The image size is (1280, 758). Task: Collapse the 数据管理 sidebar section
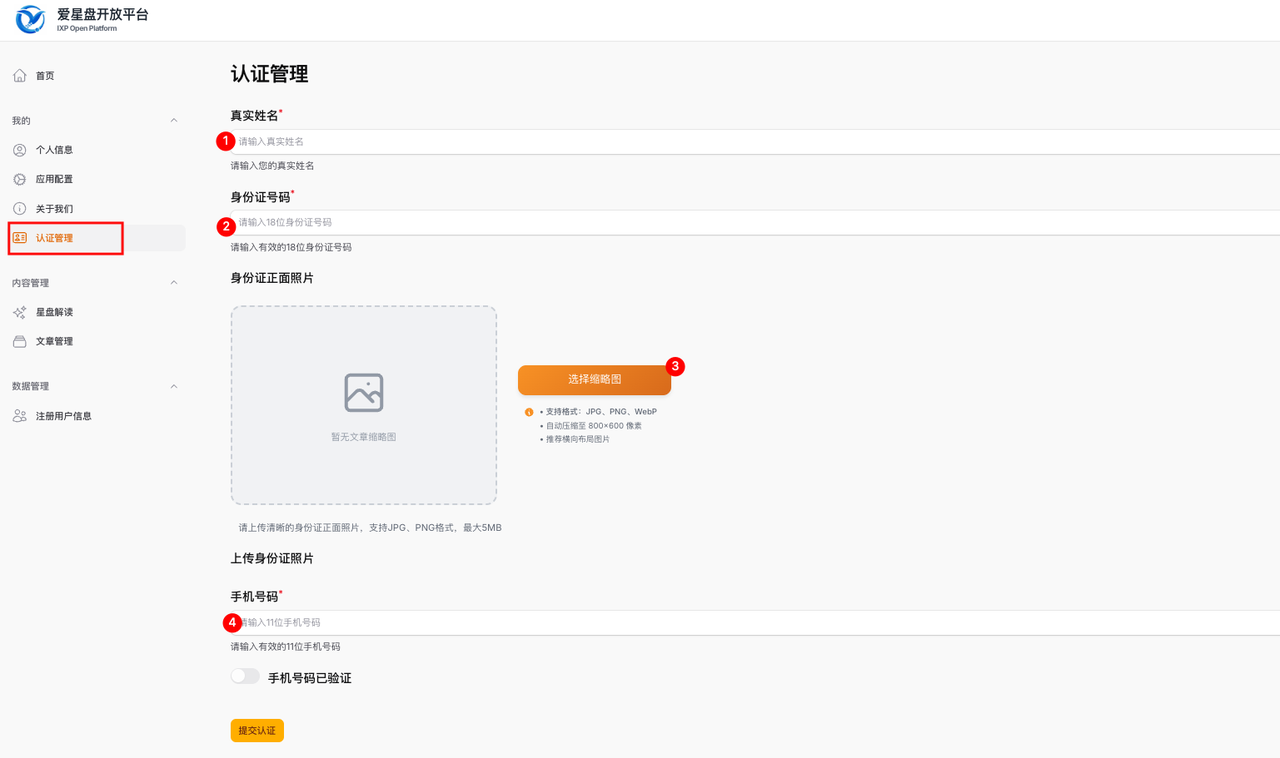coord(174,386)
